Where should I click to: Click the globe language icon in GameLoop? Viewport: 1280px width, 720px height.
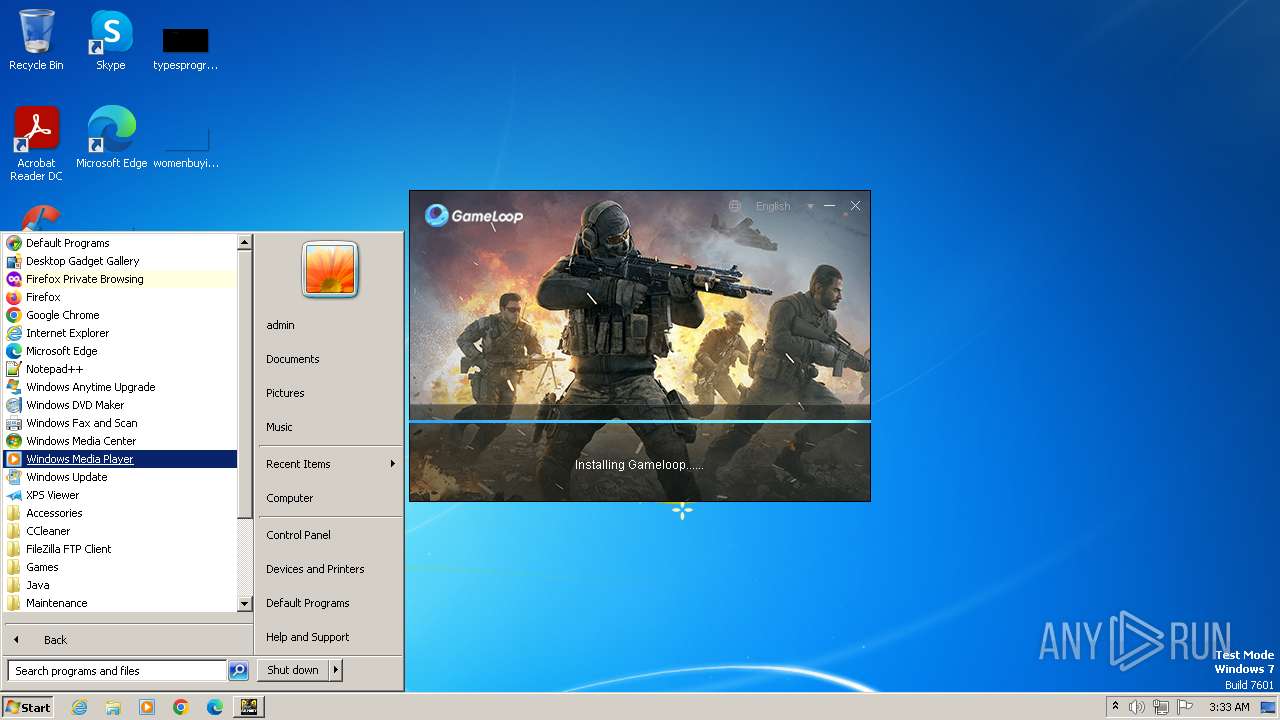click(735, 206)
